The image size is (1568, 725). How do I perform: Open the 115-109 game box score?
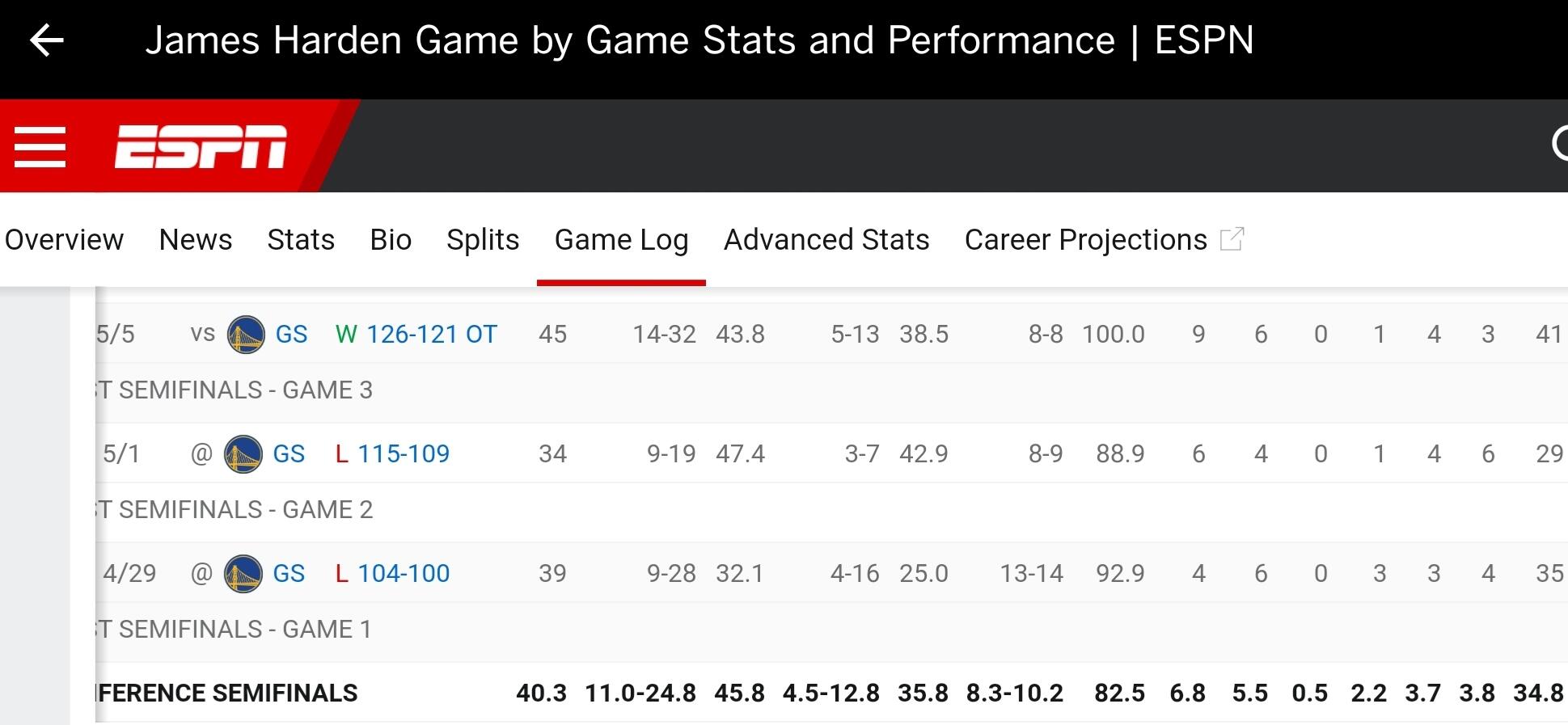(404, 454)
